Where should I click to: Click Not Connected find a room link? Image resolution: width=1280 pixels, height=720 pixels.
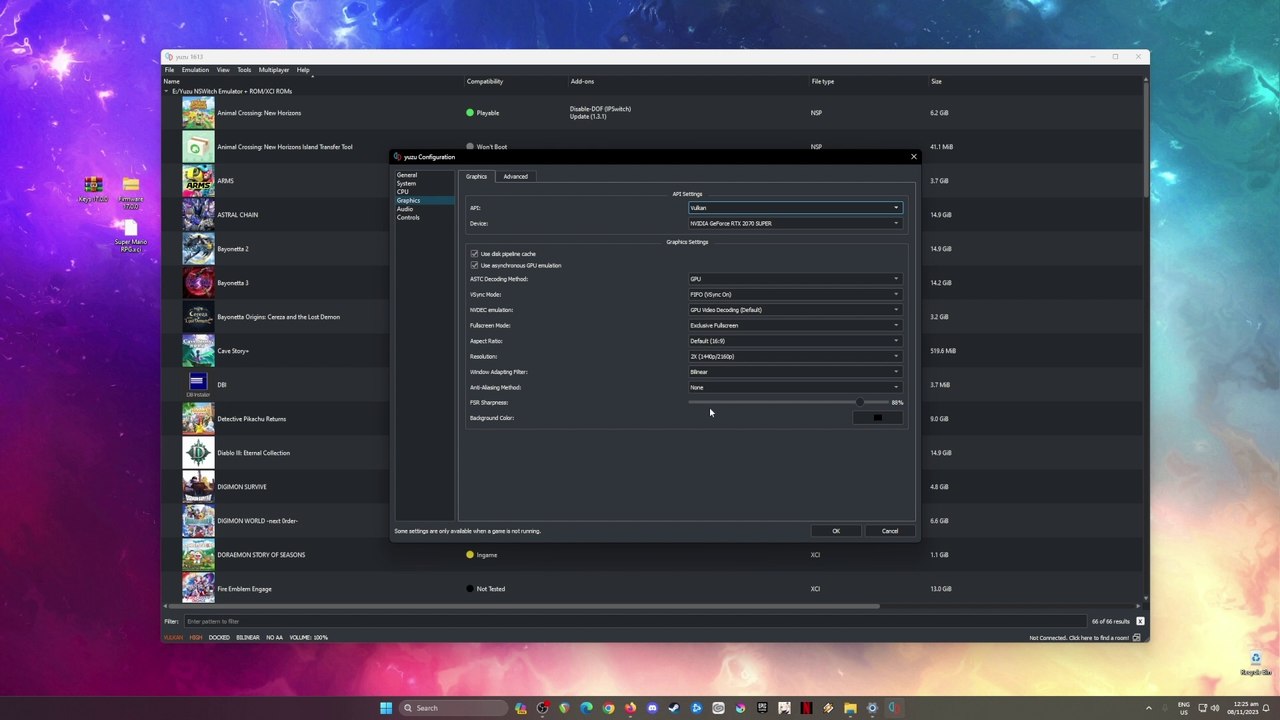(x=1079, y=638)
